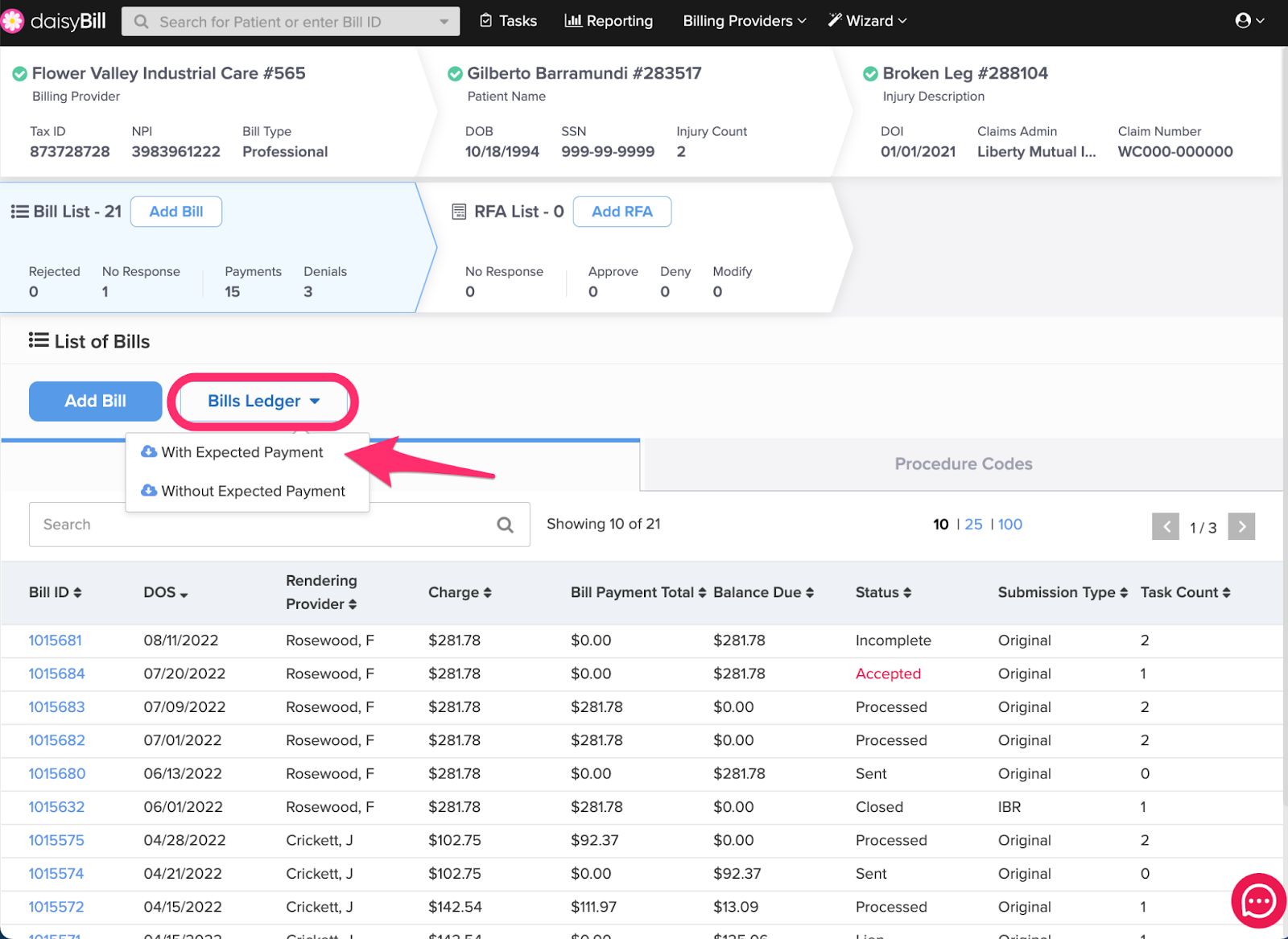
Task: Go to previous page of bills
Action: (x=1166, y=527)
